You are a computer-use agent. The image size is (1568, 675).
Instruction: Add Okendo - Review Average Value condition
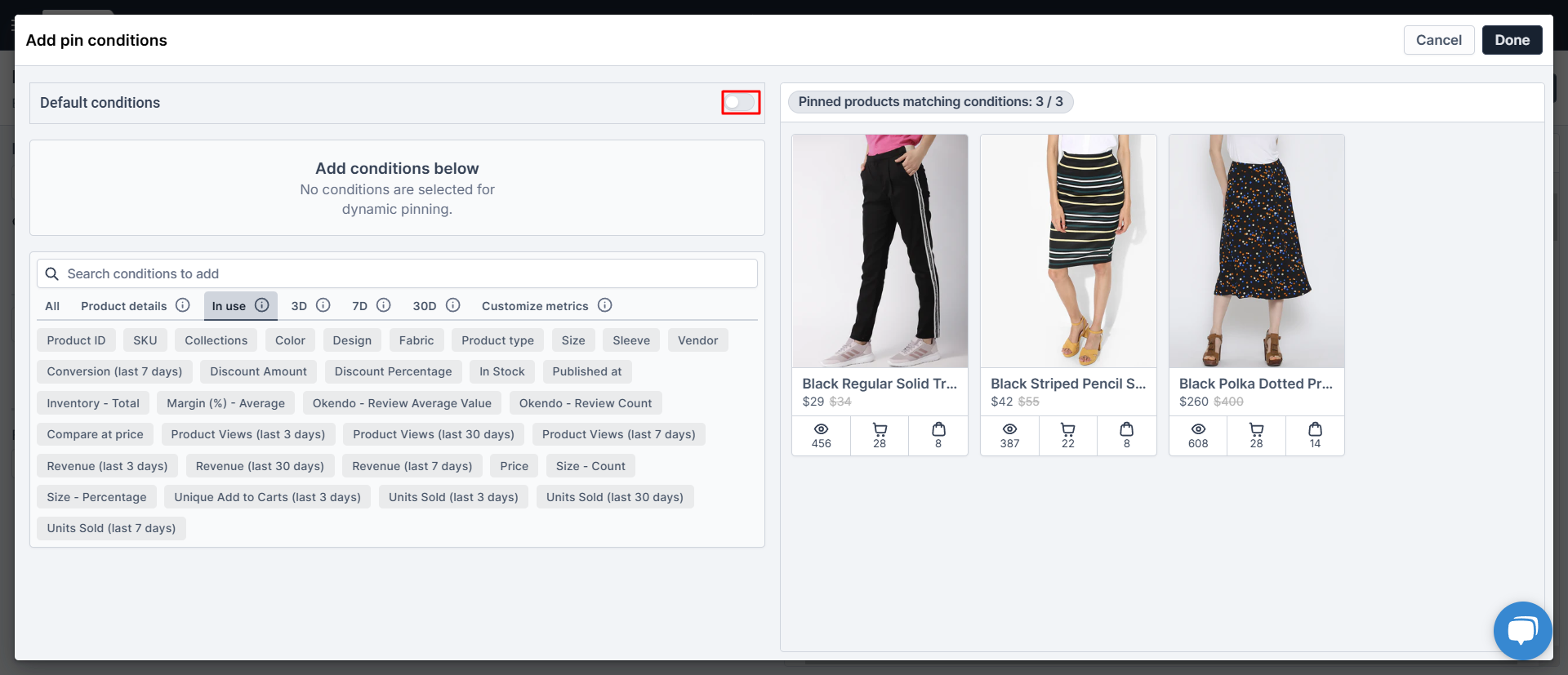402,403
